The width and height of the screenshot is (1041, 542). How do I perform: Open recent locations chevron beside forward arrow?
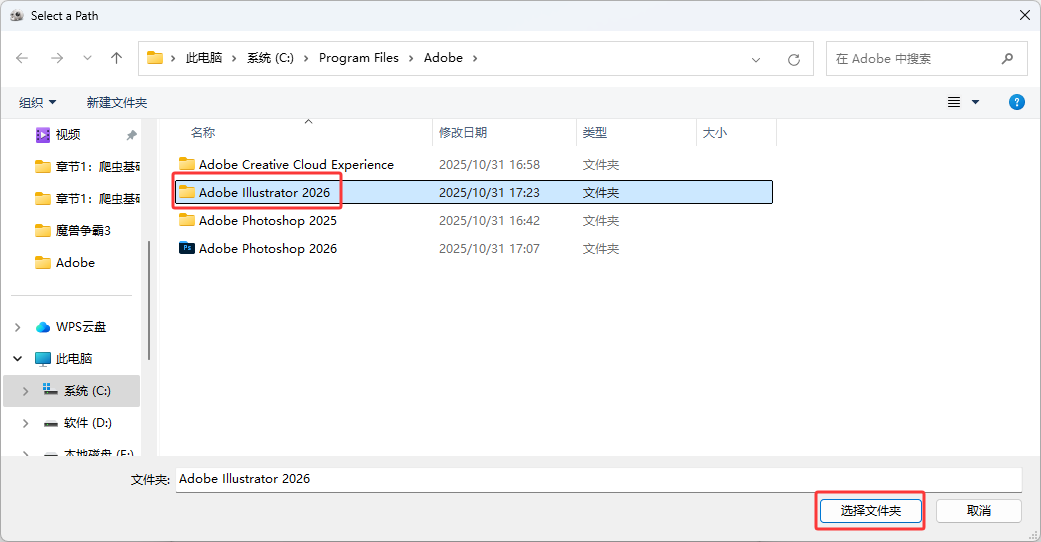[87, 58]
